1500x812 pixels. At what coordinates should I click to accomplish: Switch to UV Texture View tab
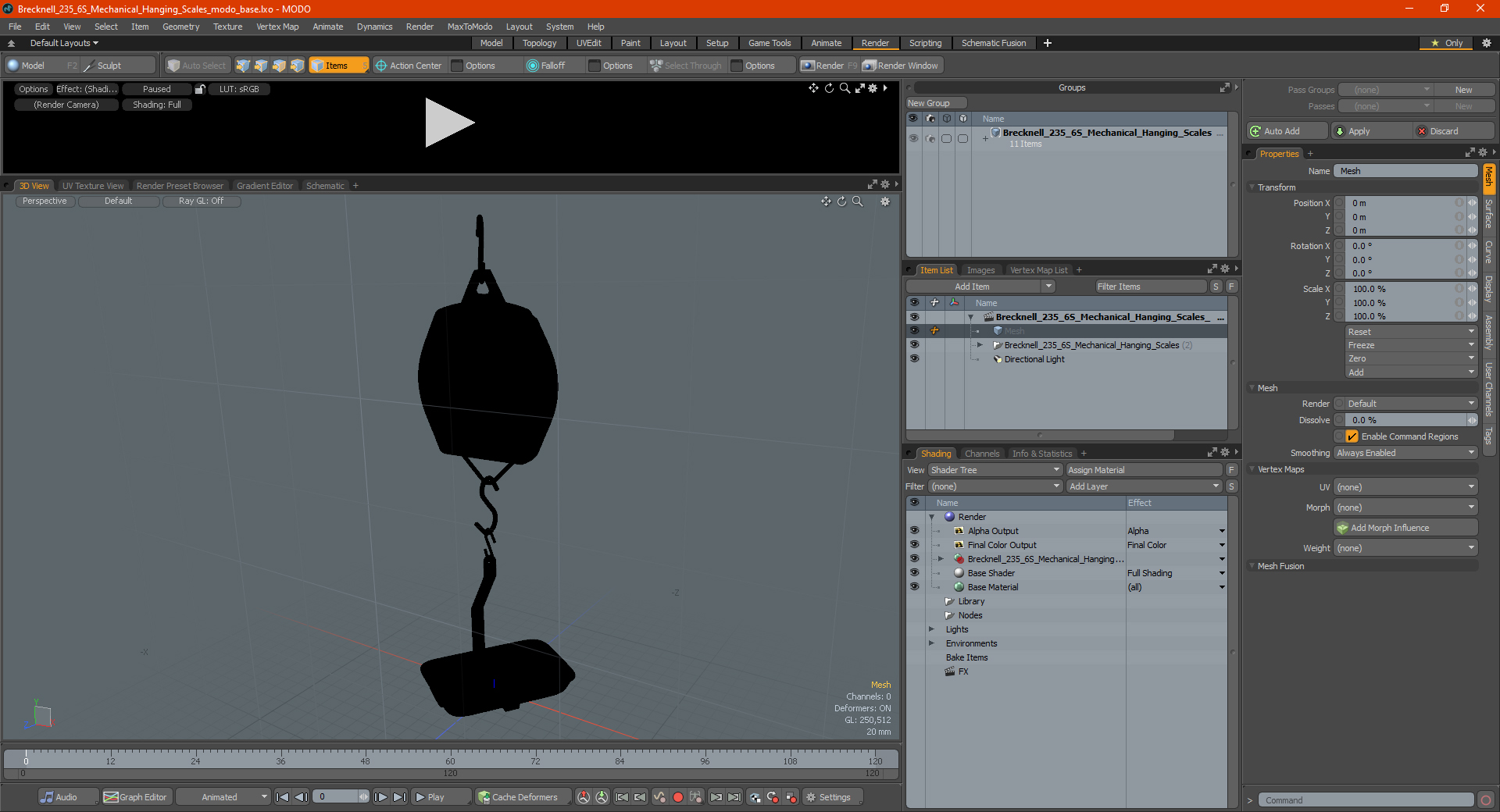coord(93,186)
